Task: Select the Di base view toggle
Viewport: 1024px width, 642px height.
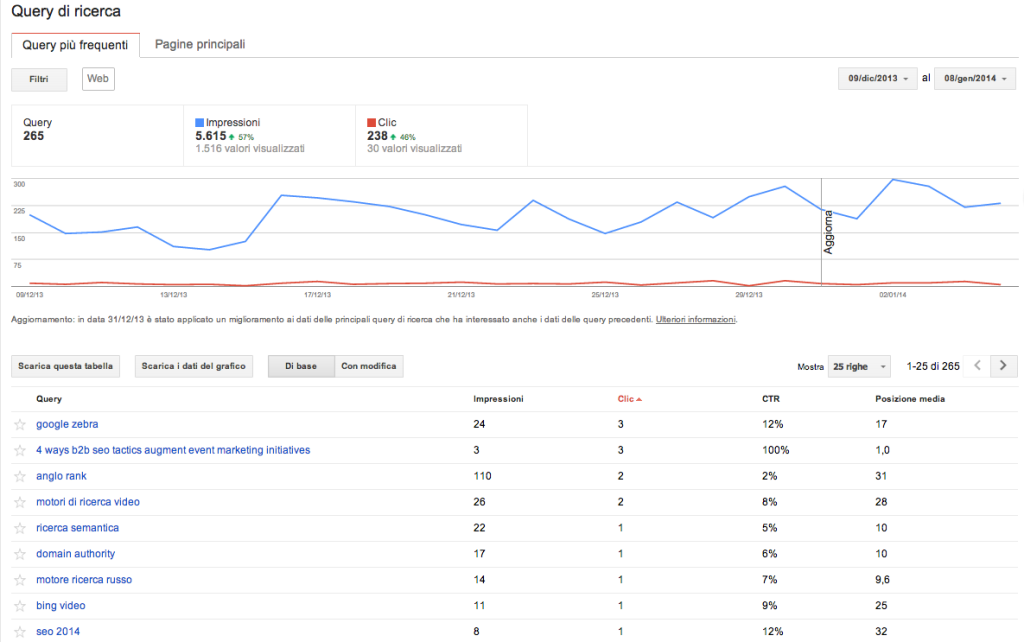Action: point(301,366)
